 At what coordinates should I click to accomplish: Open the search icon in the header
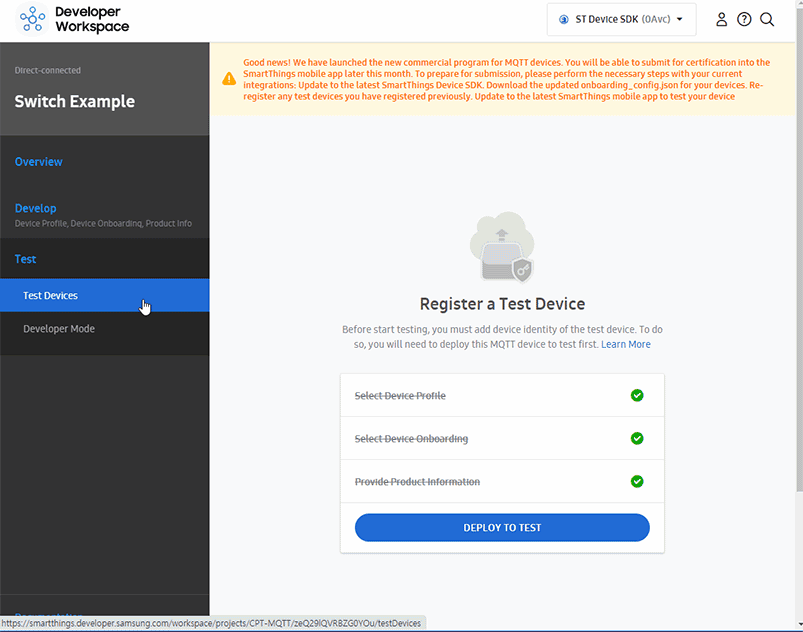pyautogui.click(x=767, y=19)
